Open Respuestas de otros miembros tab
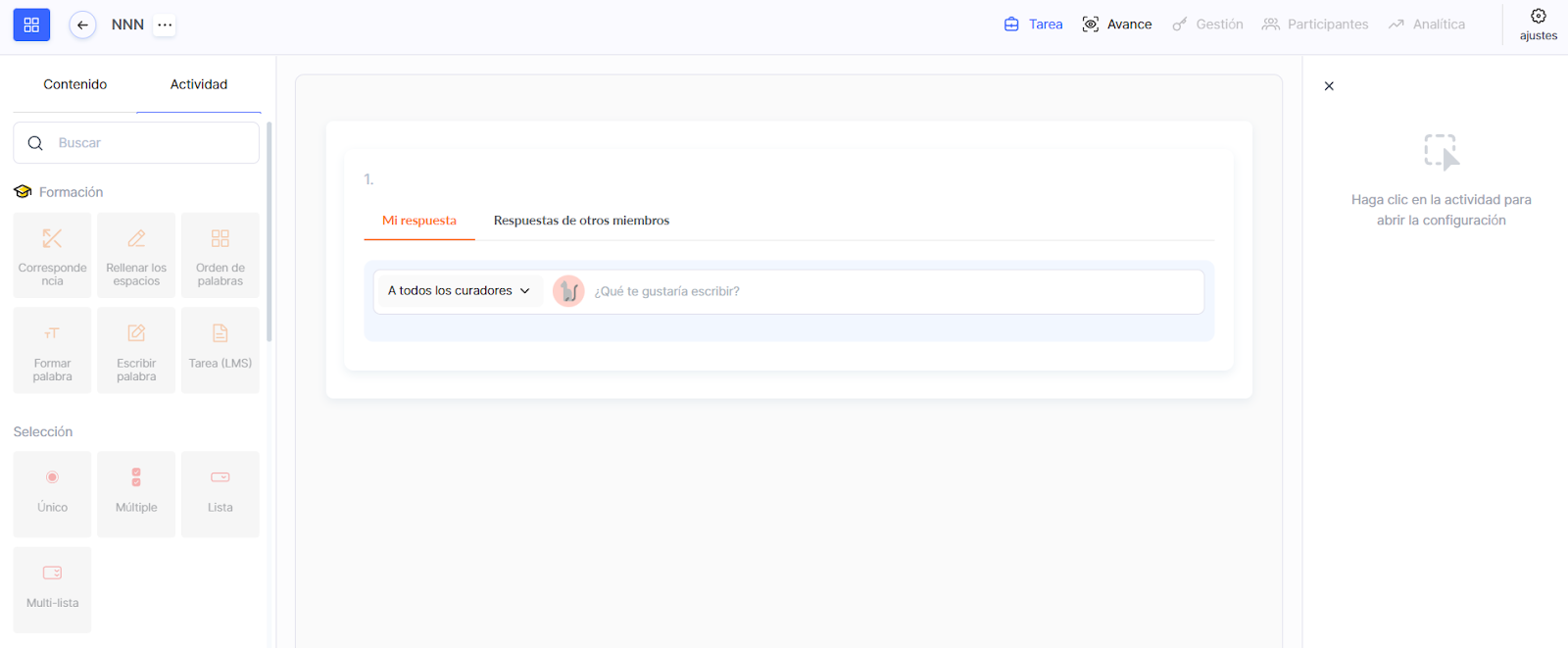The width and height of the screenshot is (1568, 648). [581, 221]
